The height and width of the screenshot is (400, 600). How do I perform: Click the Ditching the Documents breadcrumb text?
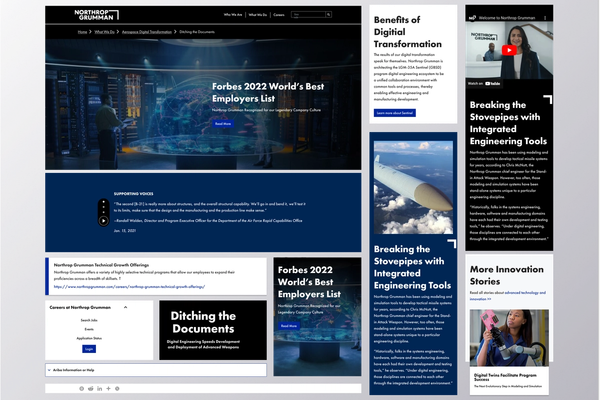click(197, 32)
